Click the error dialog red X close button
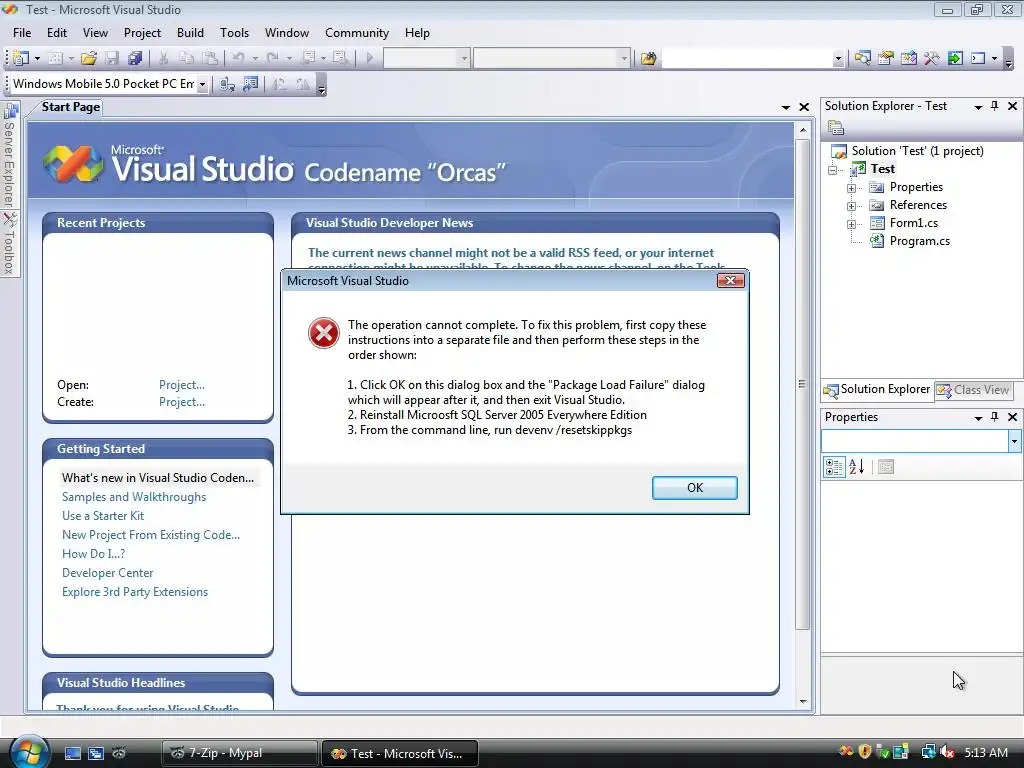 tap(730, 281)
